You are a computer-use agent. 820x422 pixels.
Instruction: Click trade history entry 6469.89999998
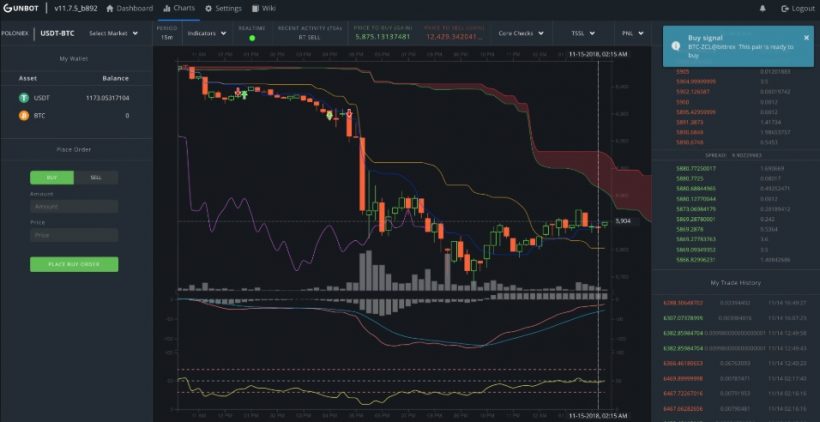(x=683, y=378)
